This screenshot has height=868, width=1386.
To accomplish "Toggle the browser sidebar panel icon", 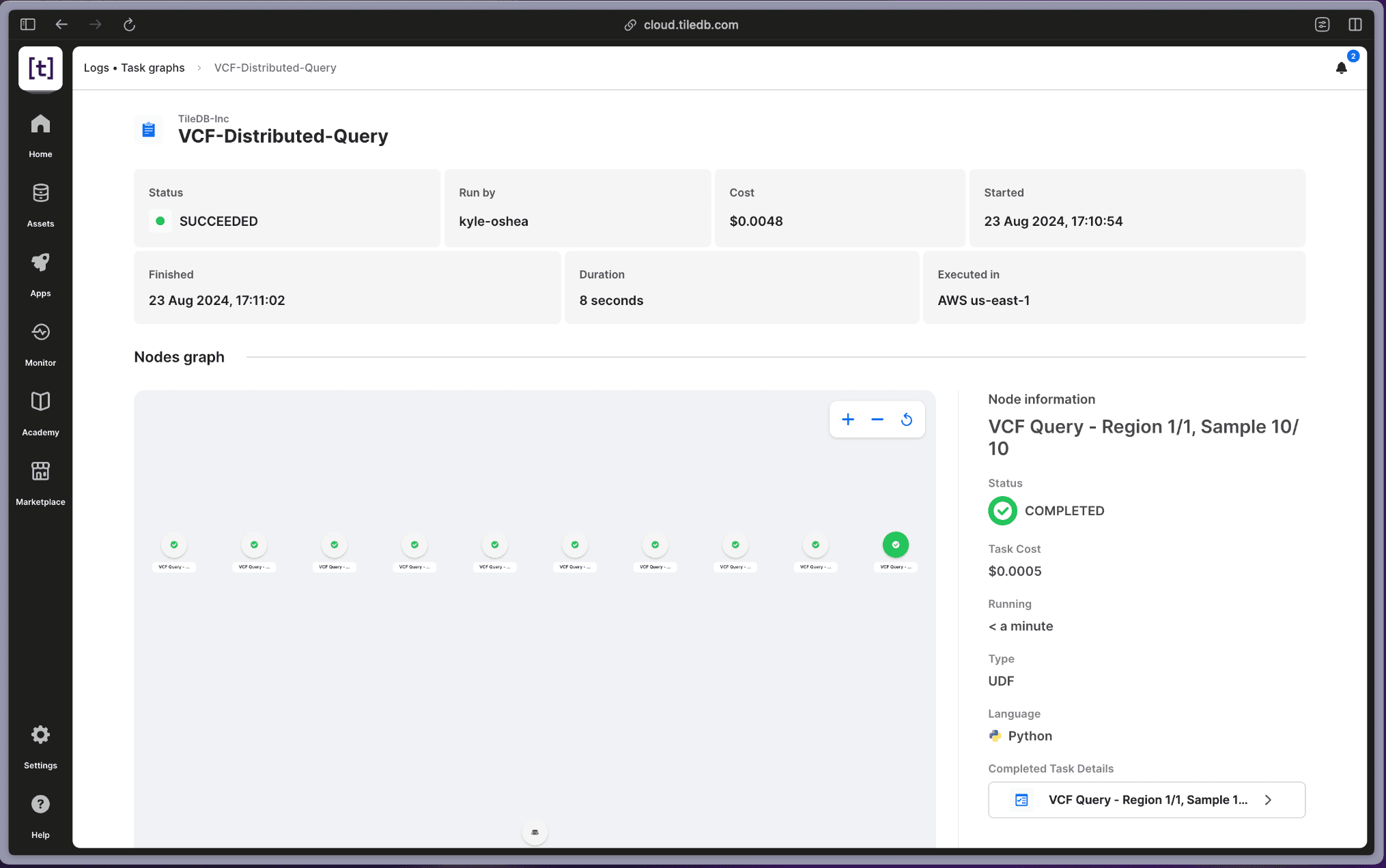I will click(x=27, y=25).
